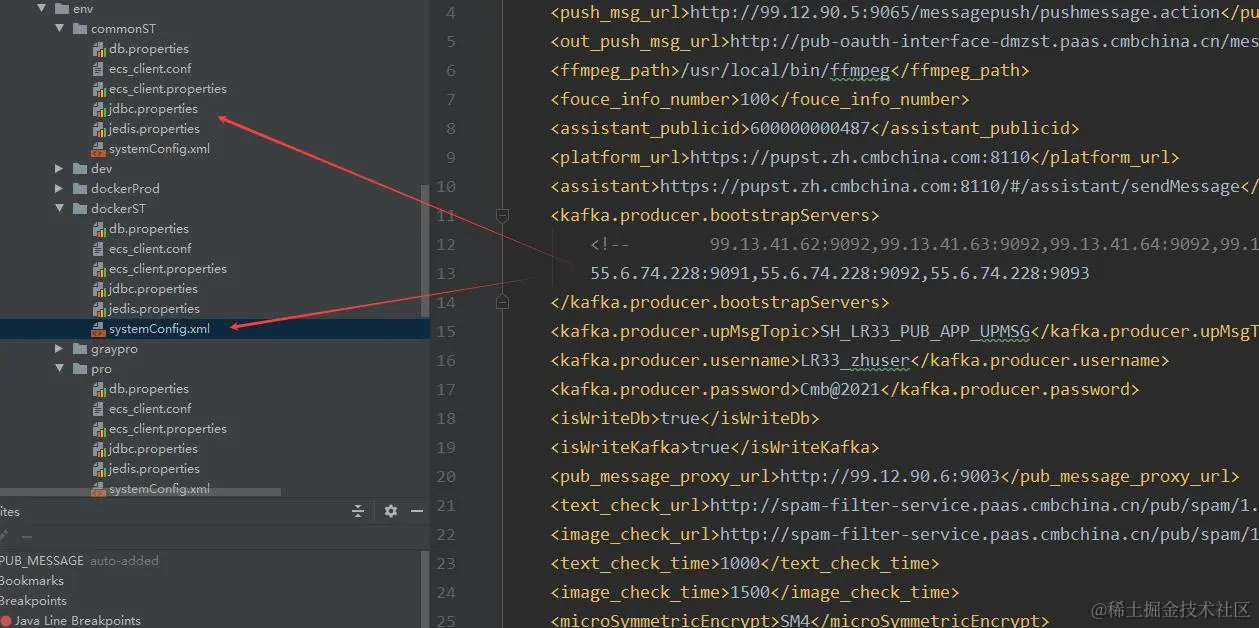Click the kafka.producer.username line LR33_zhuser
This screenshot has width=1259, height=628.
click(859, 360)
